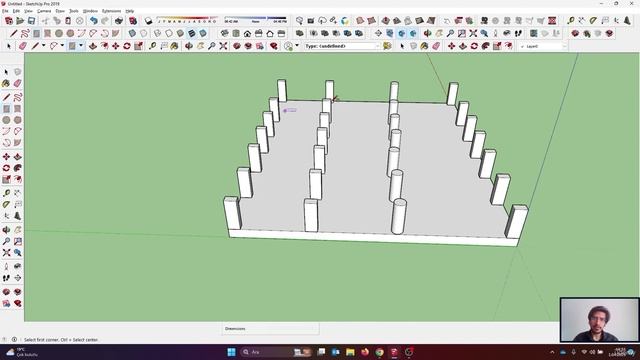This screenshot has height=360, width=640.
Task: Click the Open file icon in Standard toolbar
Action: click(x=20, y=21)
